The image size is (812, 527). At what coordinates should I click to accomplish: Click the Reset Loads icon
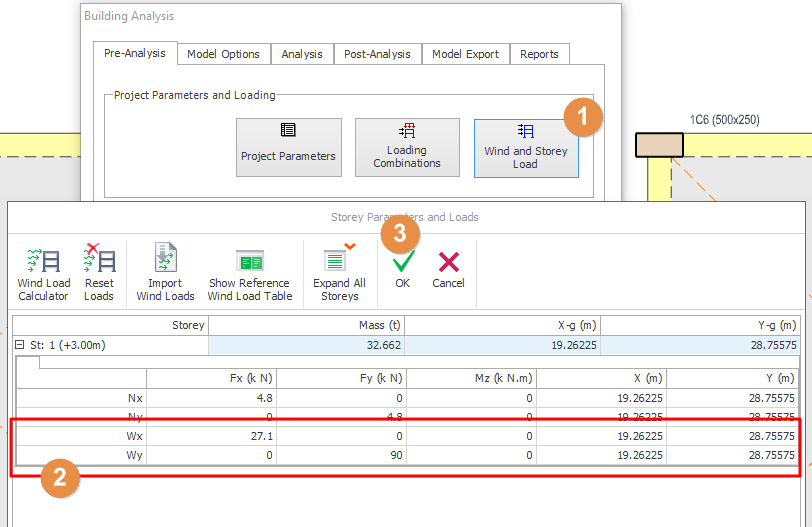tap(99, 271)
